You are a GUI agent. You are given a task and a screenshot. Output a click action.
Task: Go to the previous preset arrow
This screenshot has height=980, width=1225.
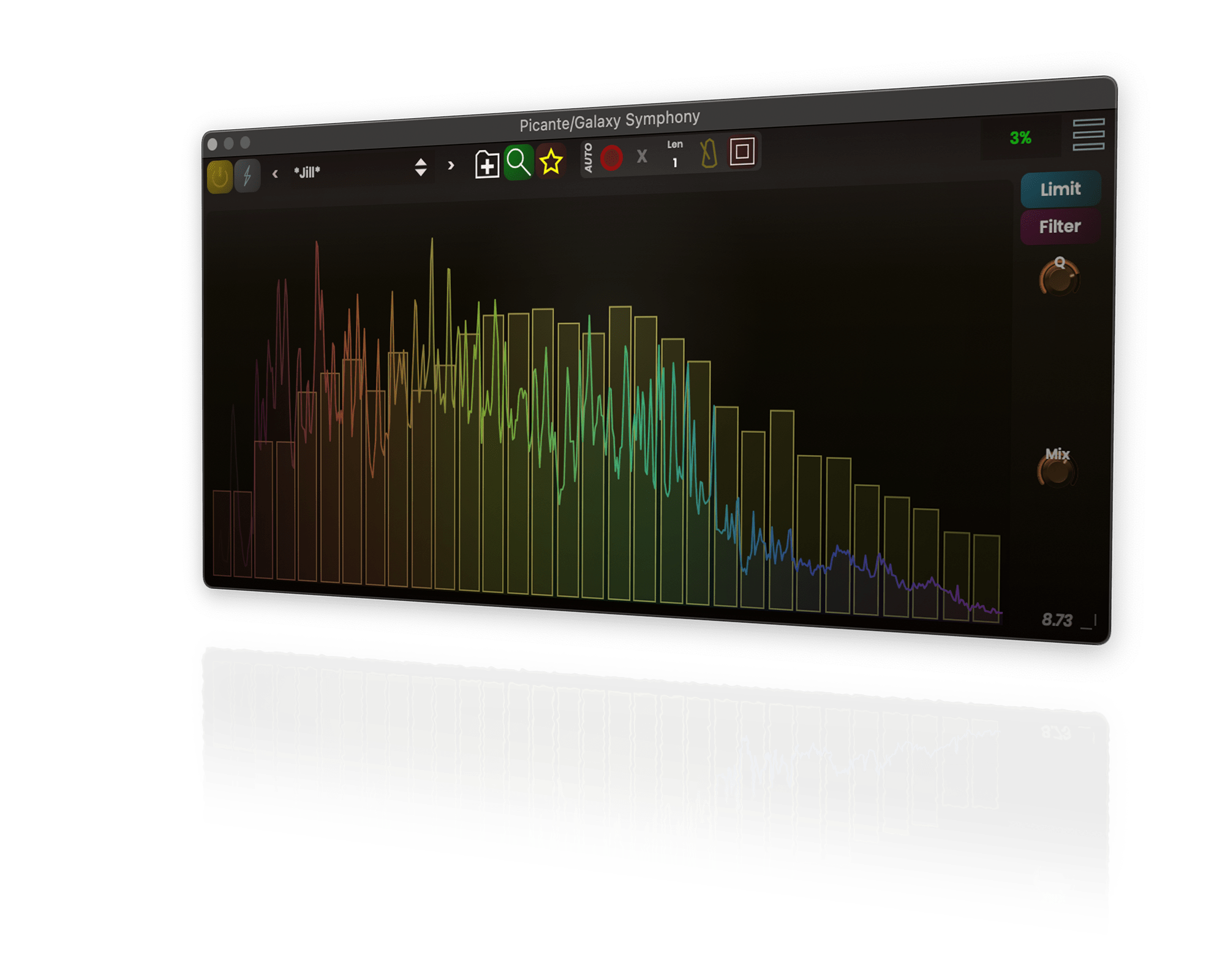[x=275, y=174]
